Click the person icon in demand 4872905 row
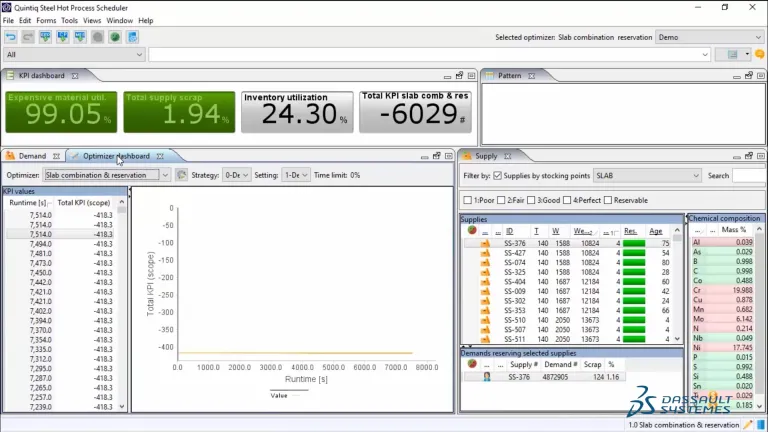The width and height of the screenshot is (768, 432). point(486,377)
